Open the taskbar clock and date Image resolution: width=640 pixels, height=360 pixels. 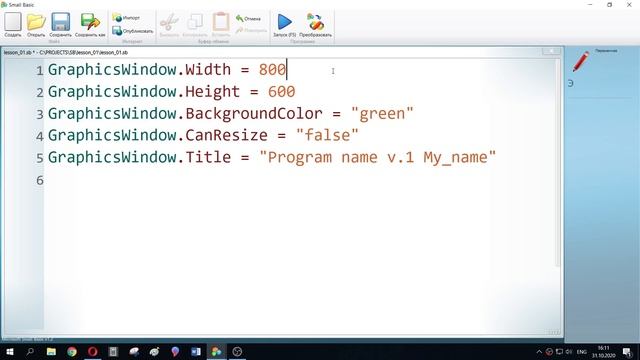pos(604,351)
